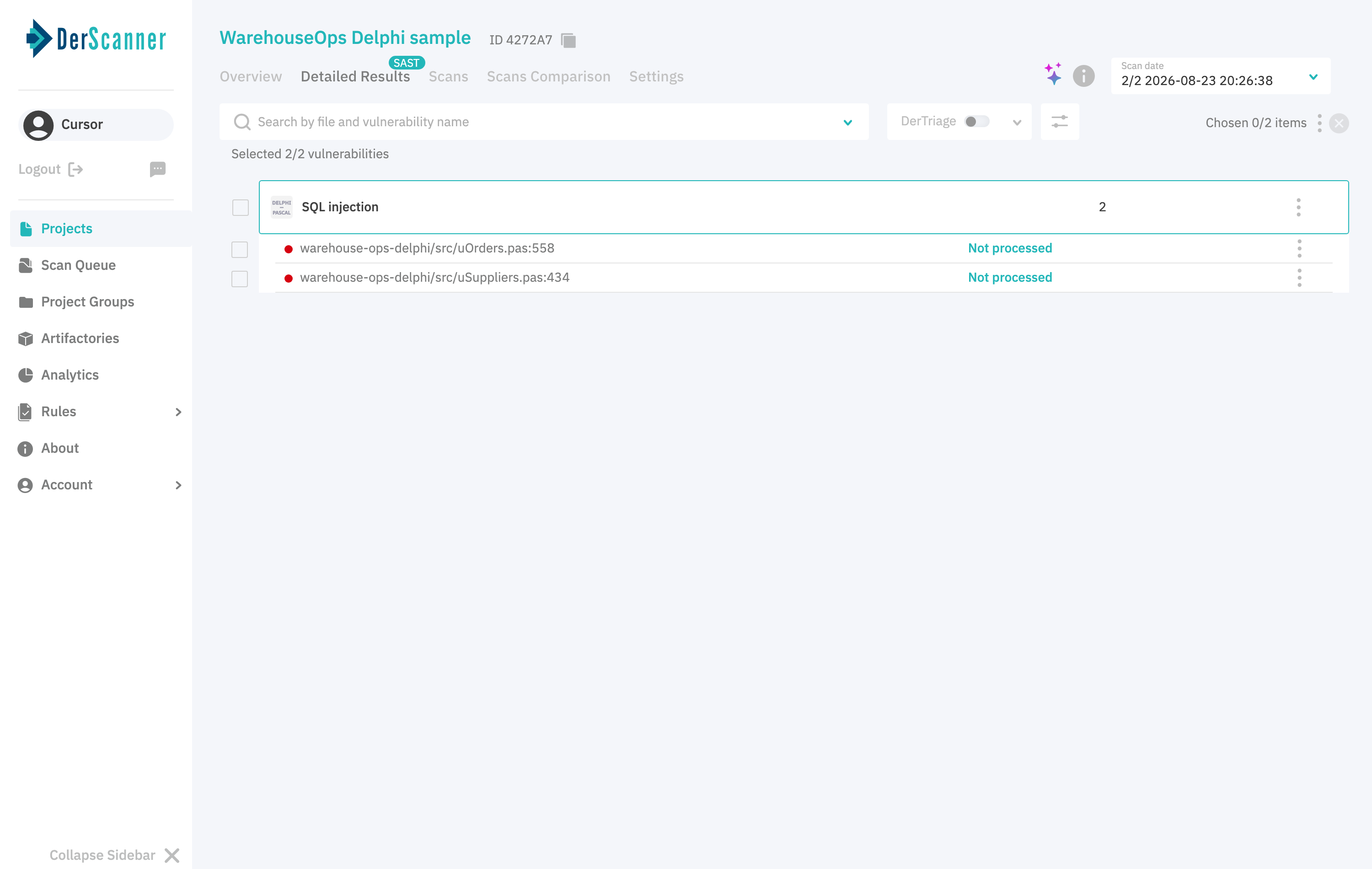Click the red severity dot for uSuppliers.pas
Viewport: 1372px width, 869px height.
click(x=288, y=278)
